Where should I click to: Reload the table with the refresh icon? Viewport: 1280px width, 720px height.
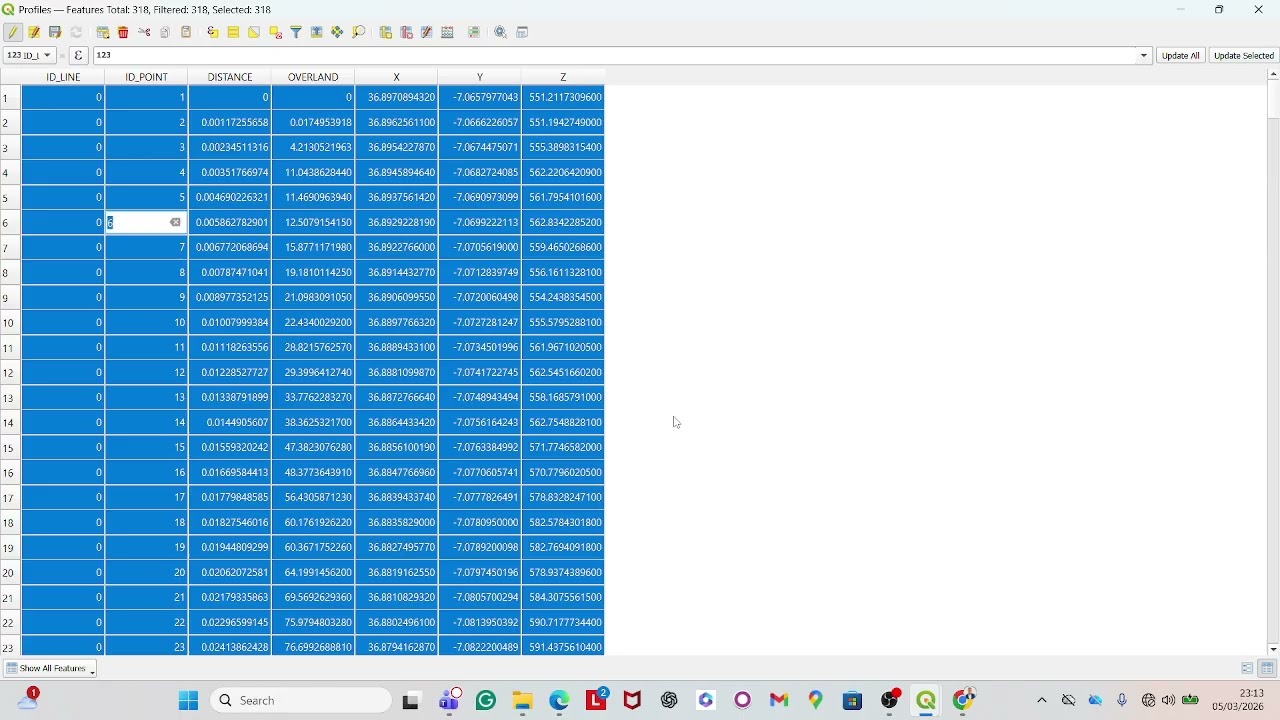tap(76, 32)
